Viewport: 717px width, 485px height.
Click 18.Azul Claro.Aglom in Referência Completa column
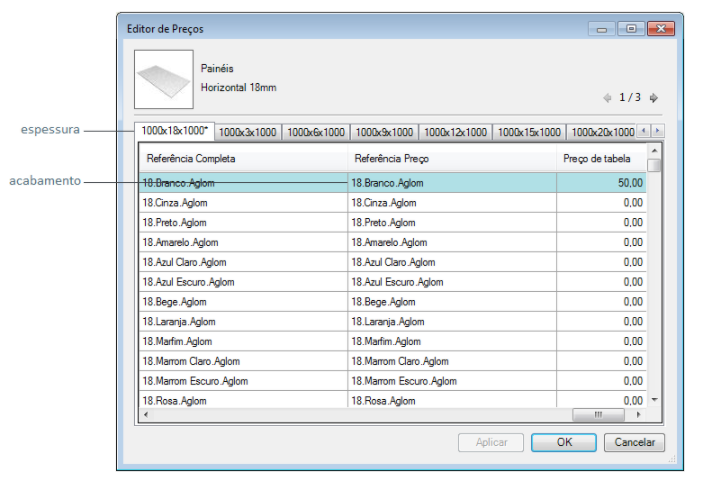pos(243,262)
